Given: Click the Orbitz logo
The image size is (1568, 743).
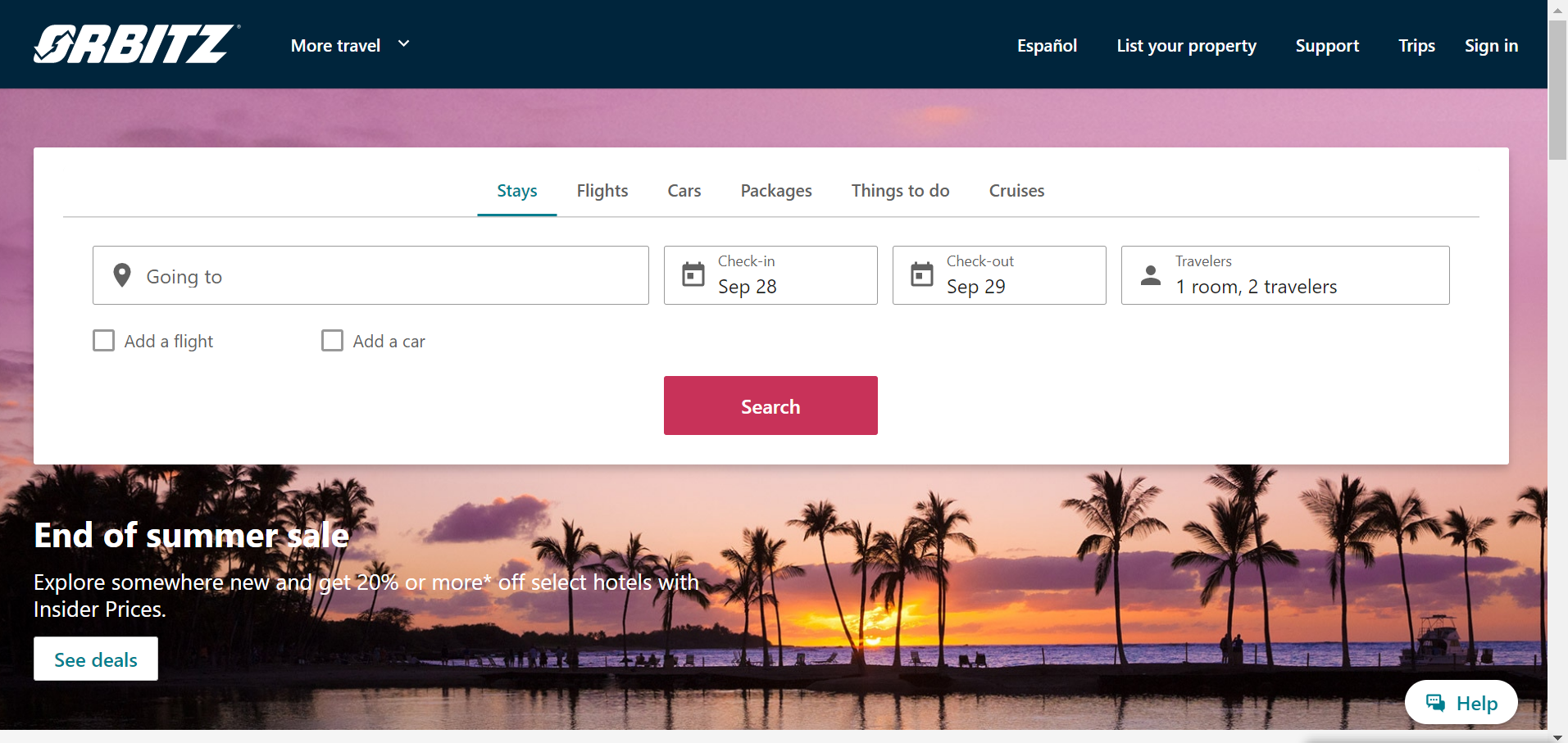Looking at the screenshot, I should tap(136, 44).
